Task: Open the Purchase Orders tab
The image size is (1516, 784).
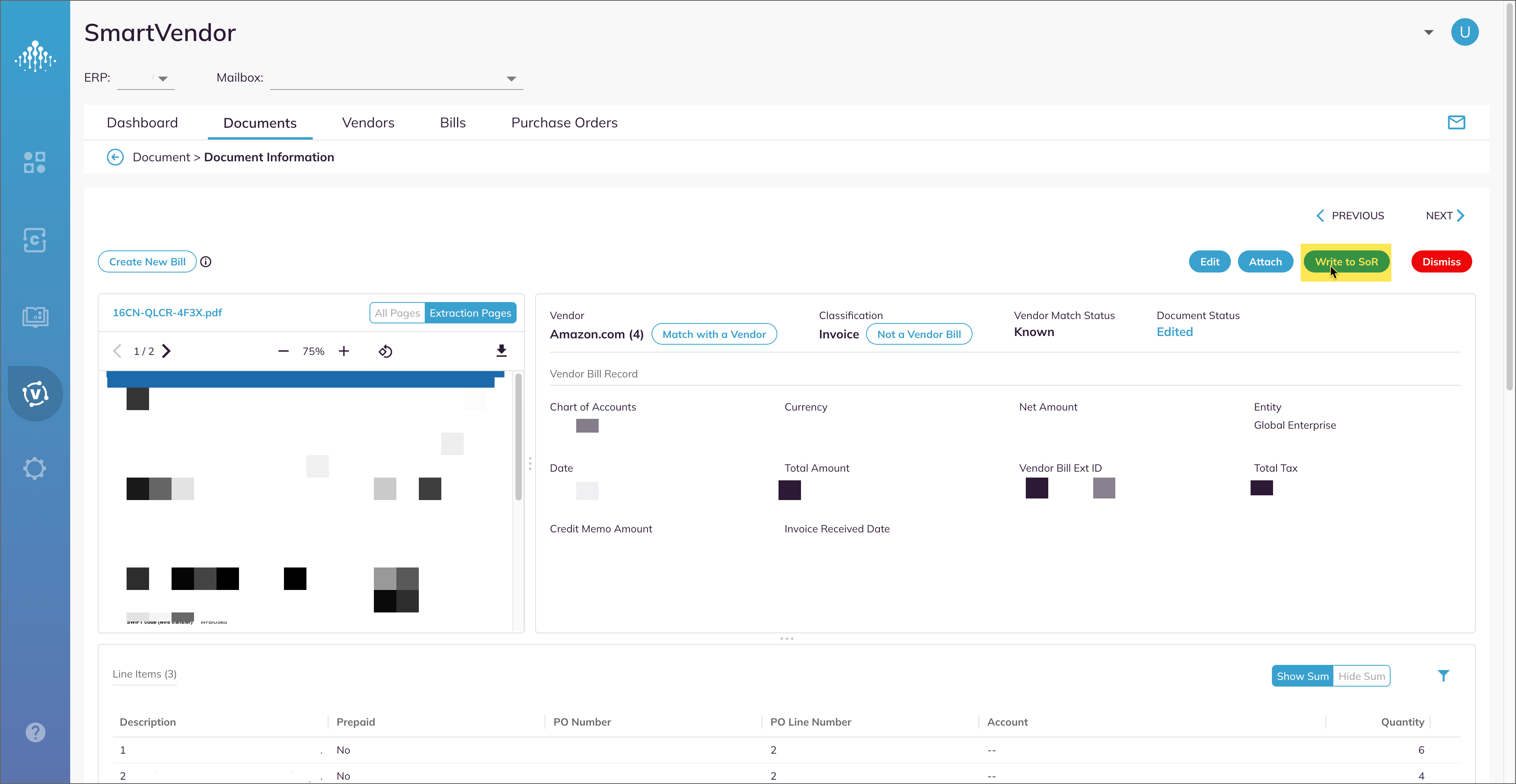Action: click(x=564, y=122)
